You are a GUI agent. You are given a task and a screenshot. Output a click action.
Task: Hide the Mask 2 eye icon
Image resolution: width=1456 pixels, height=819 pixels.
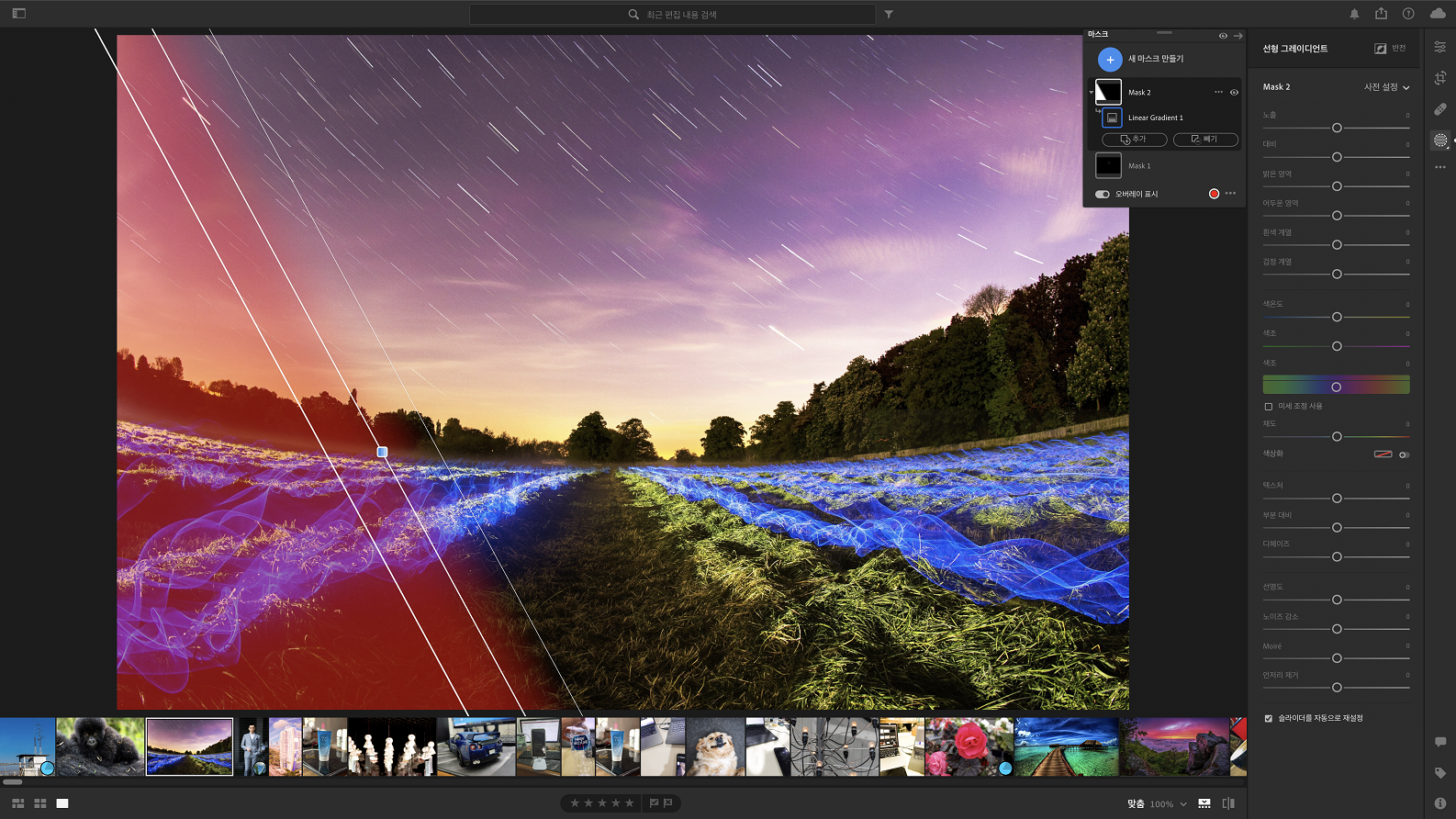(1234, 92)
